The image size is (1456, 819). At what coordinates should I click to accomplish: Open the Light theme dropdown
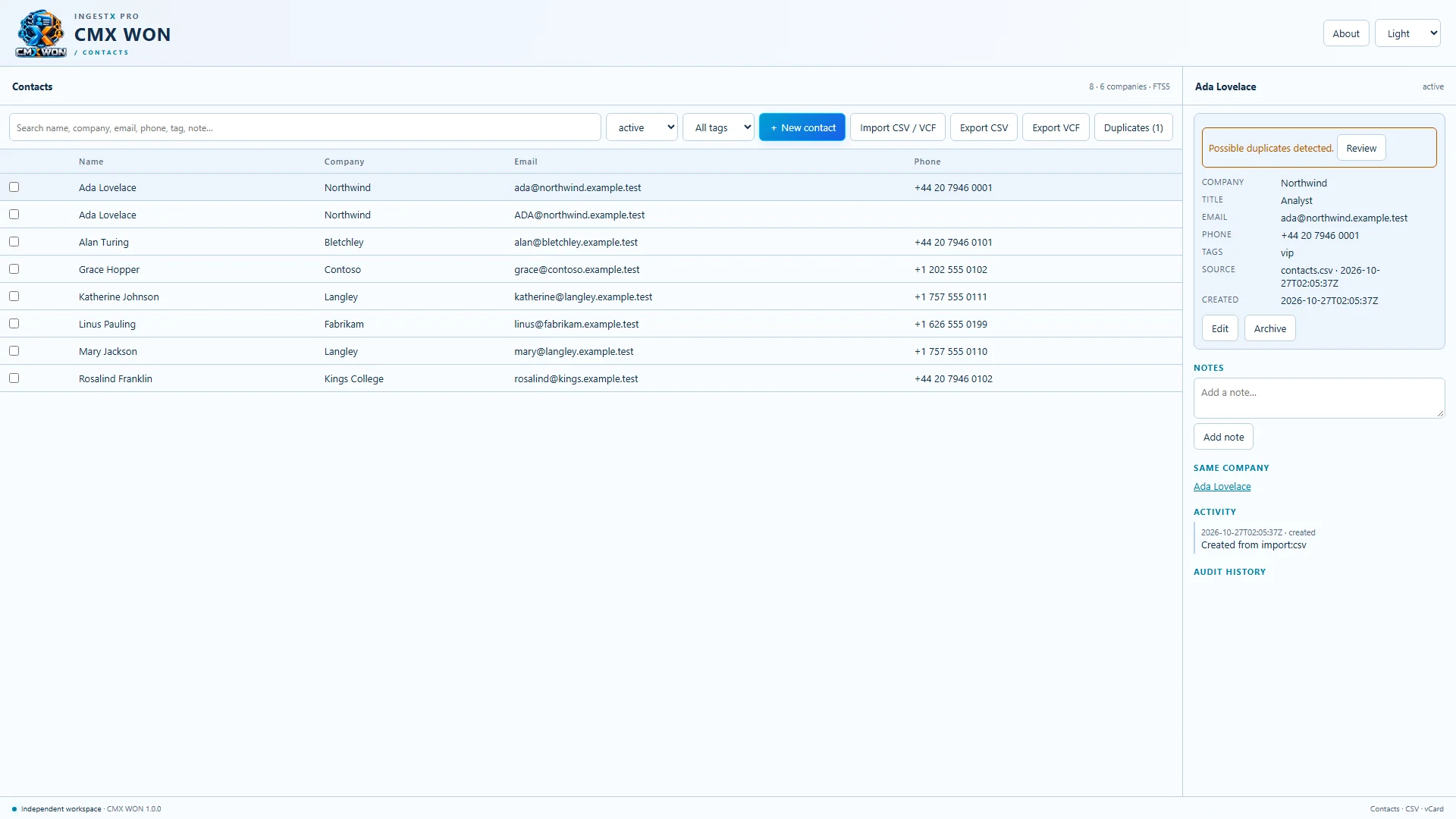pyautogui.click(x=1407, y=33)
